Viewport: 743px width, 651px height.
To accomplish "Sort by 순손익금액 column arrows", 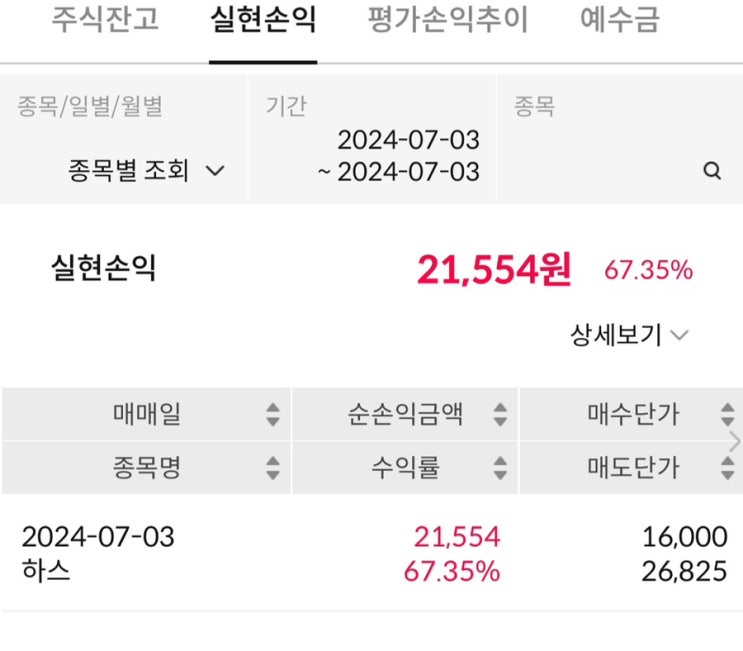I will tap(500, 414).
